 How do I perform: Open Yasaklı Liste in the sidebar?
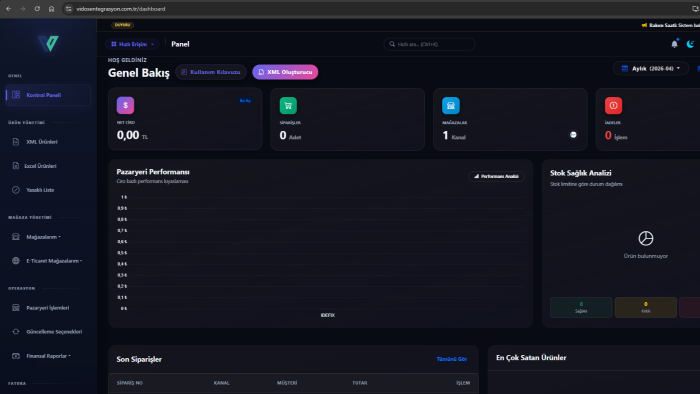tap(48, 190)
